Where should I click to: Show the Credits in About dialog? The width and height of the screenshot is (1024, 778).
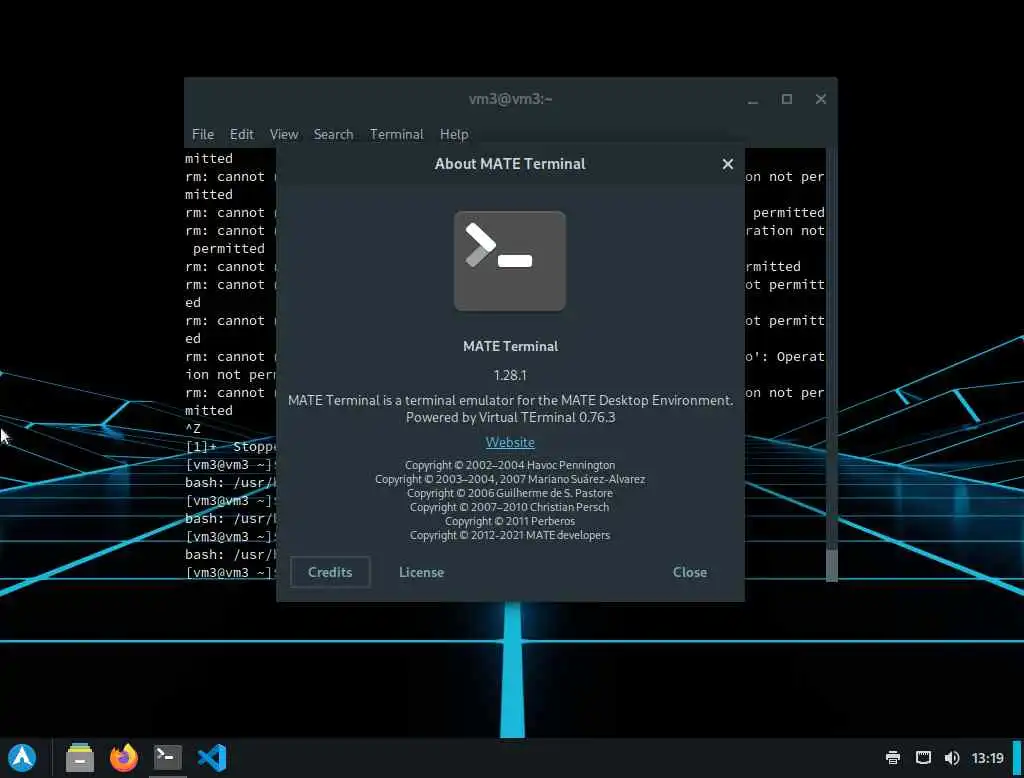click(330, 572)
